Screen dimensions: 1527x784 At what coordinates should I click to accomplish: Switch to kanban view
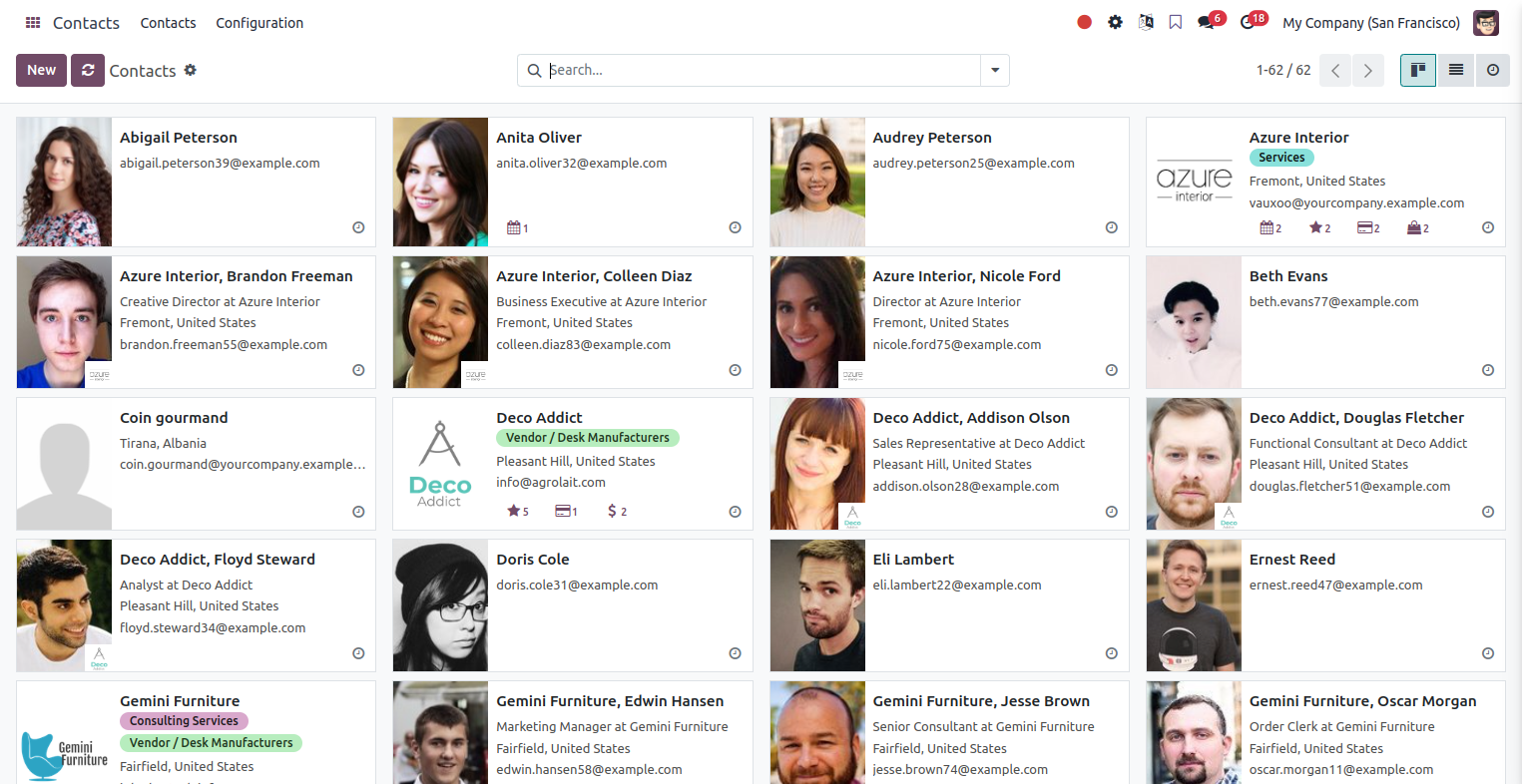pyautogui.click(x=1417, y=70)
